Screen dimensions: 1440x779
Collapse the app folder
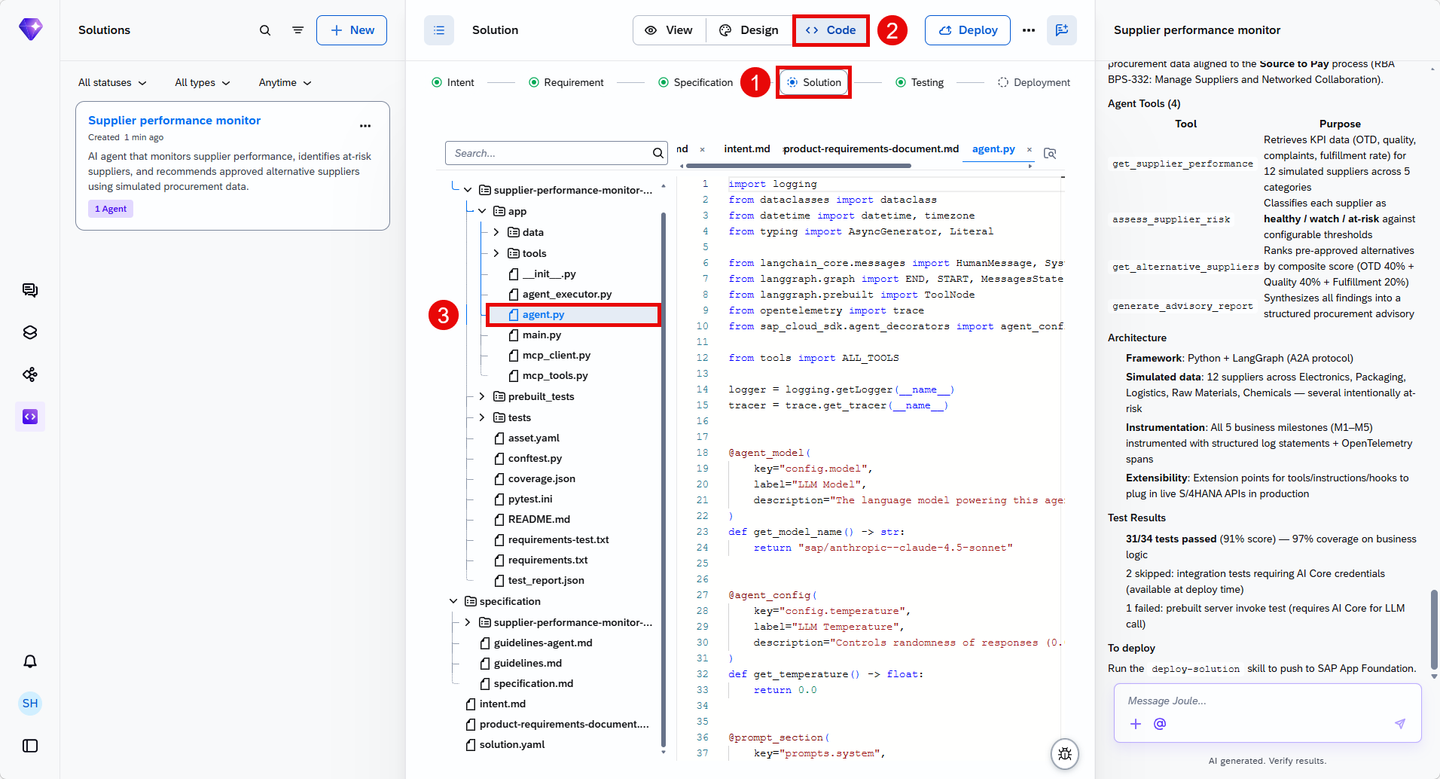tap(482, 211)
